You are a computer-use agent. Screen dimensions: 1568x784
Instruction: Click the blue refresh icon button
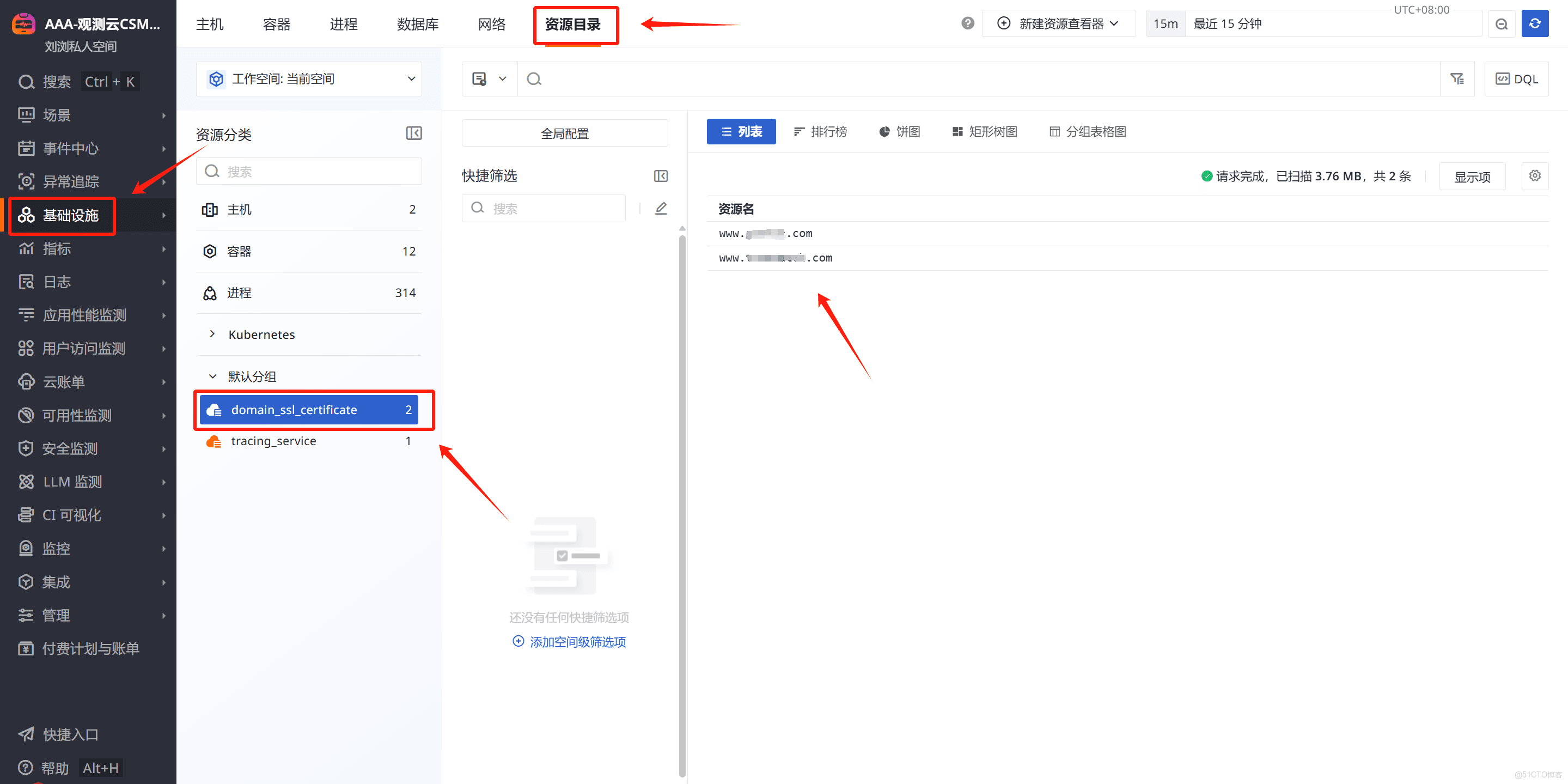1535,24
